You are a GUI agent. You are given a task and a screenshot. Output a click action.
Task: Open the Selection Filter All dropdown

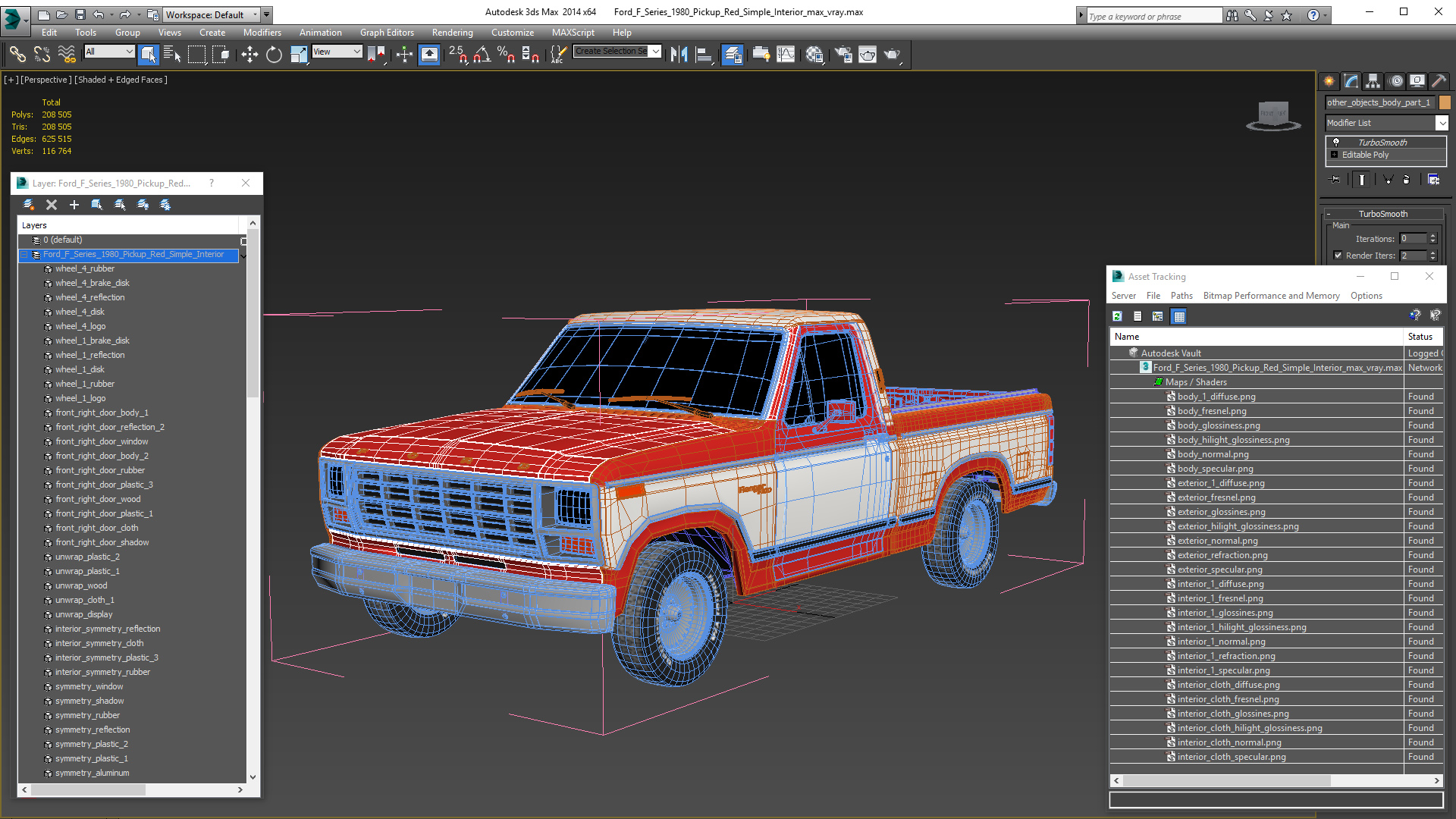pyautogui.click(x=109, y=52)
